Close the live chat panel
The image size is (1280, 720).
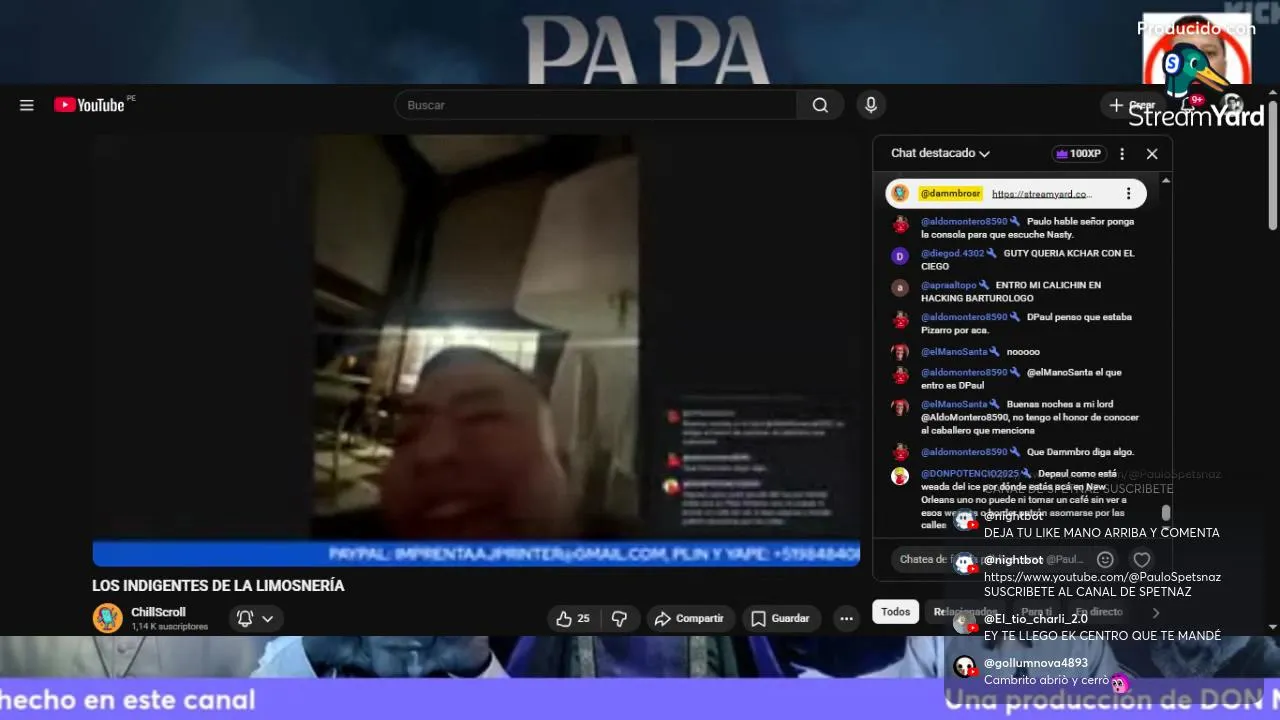[x=1152, y=154]
